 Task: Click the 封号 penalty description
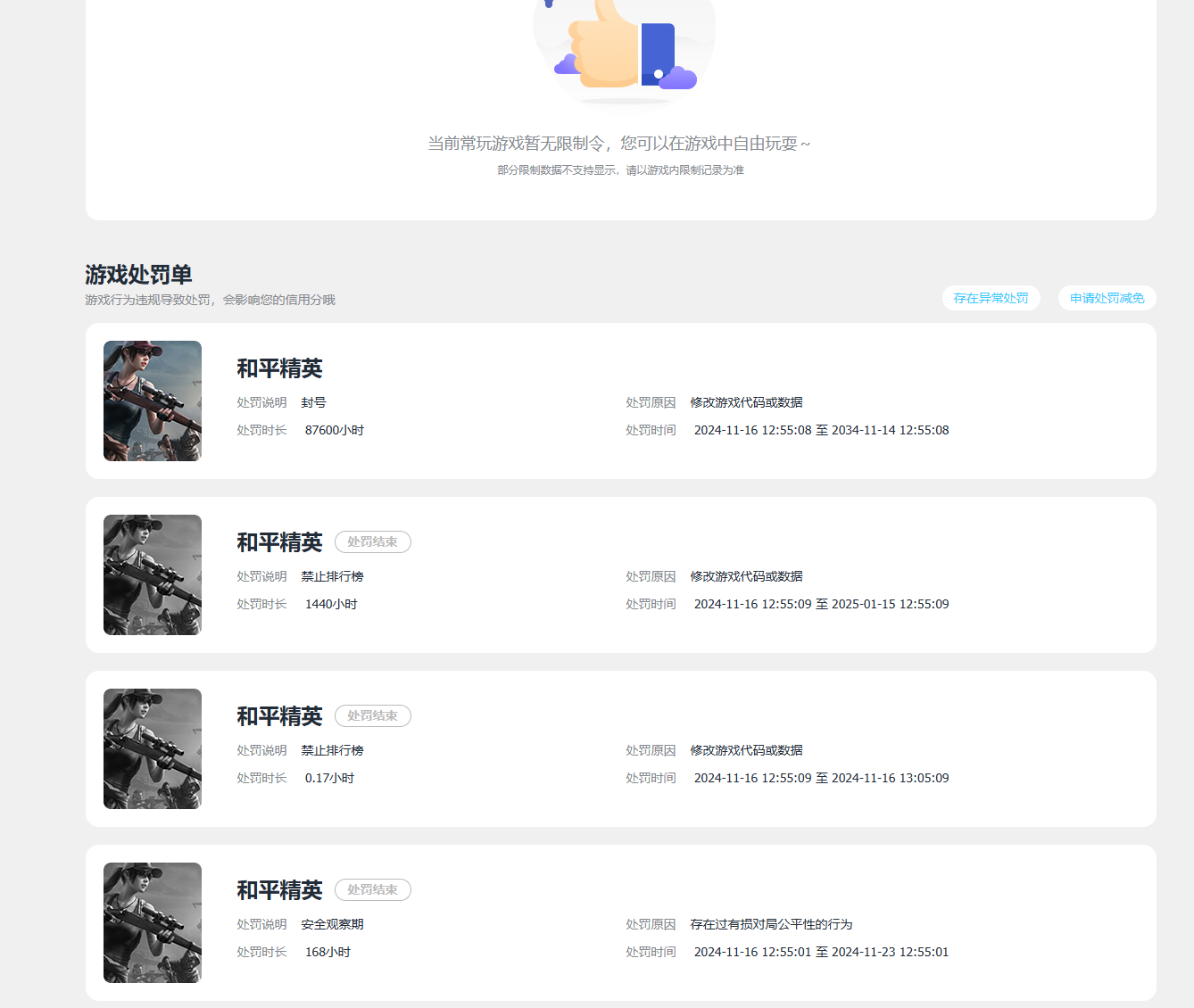click(313, 402)
